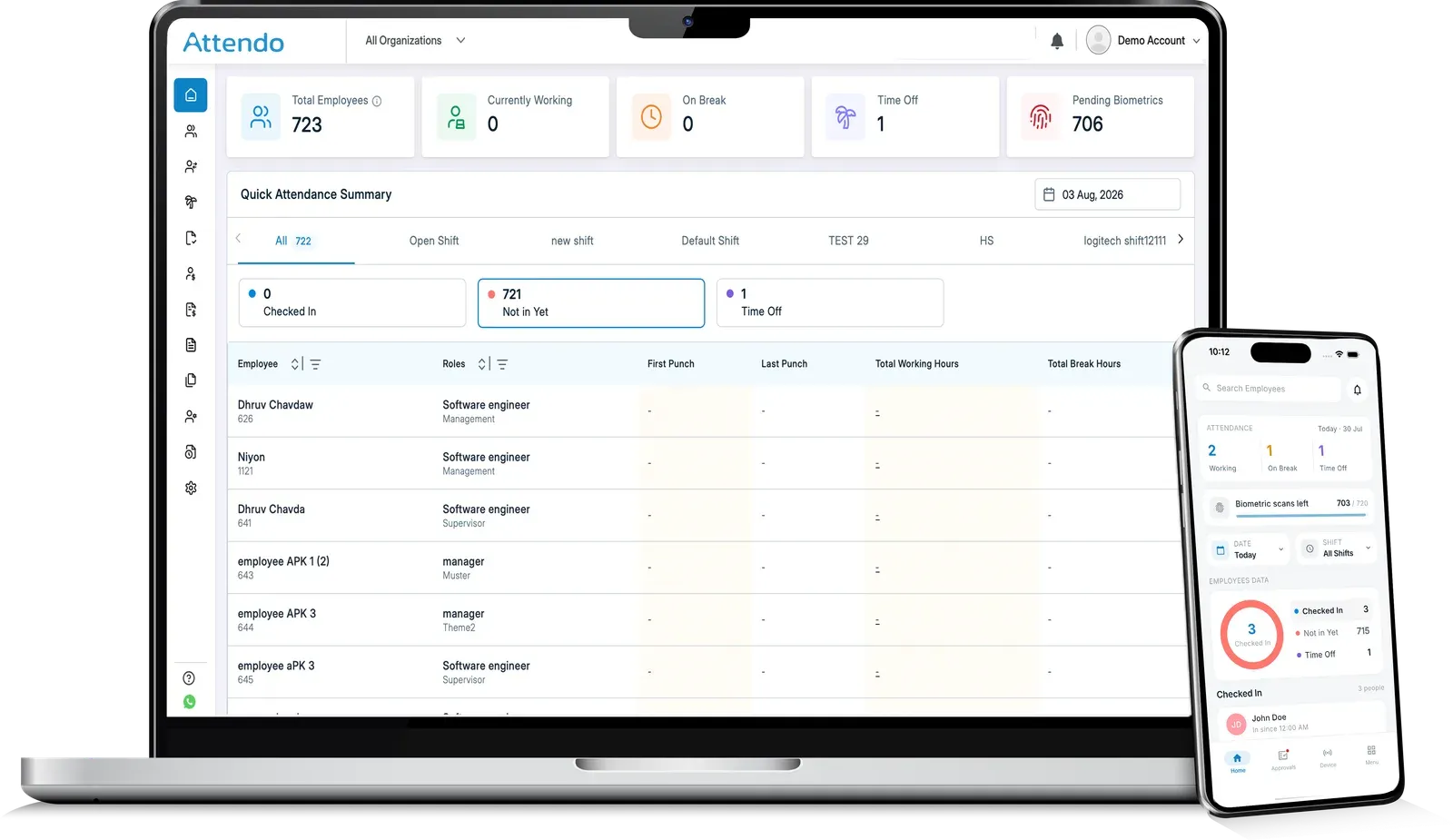The image size is (1453, 840).
Task: Switch to the logitech shift12111 tab
Action: (x=1124, y=242)
